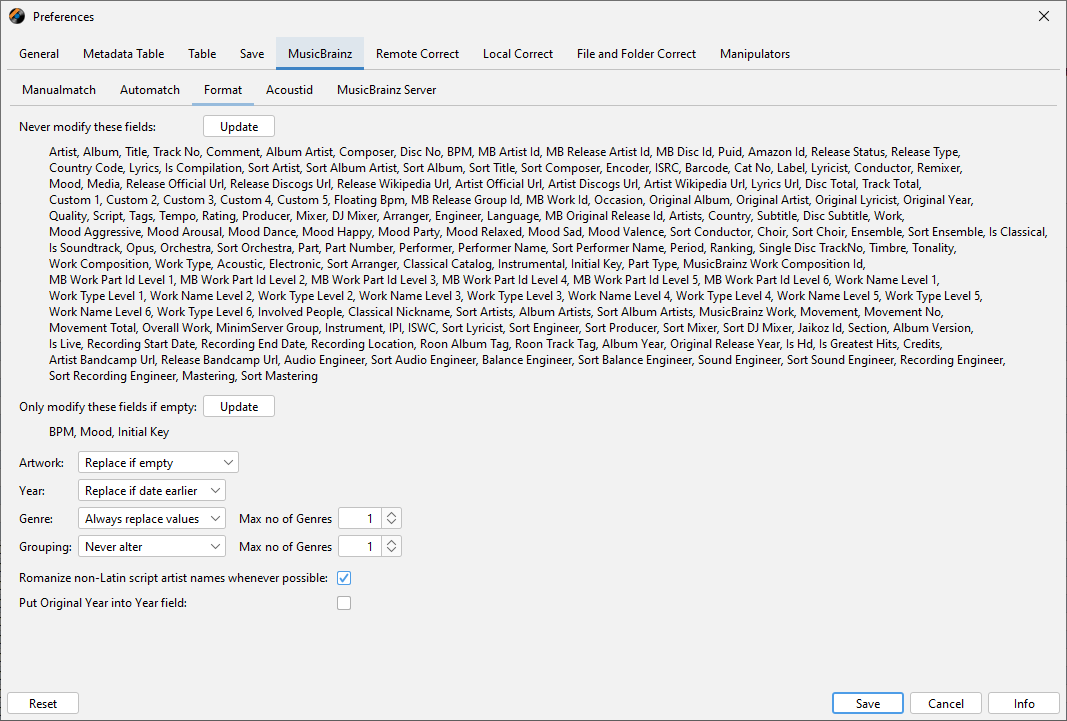Open the Artwork dropdown
The image size is (1067, 721).
pyautogui.click(x=158, y=463)
